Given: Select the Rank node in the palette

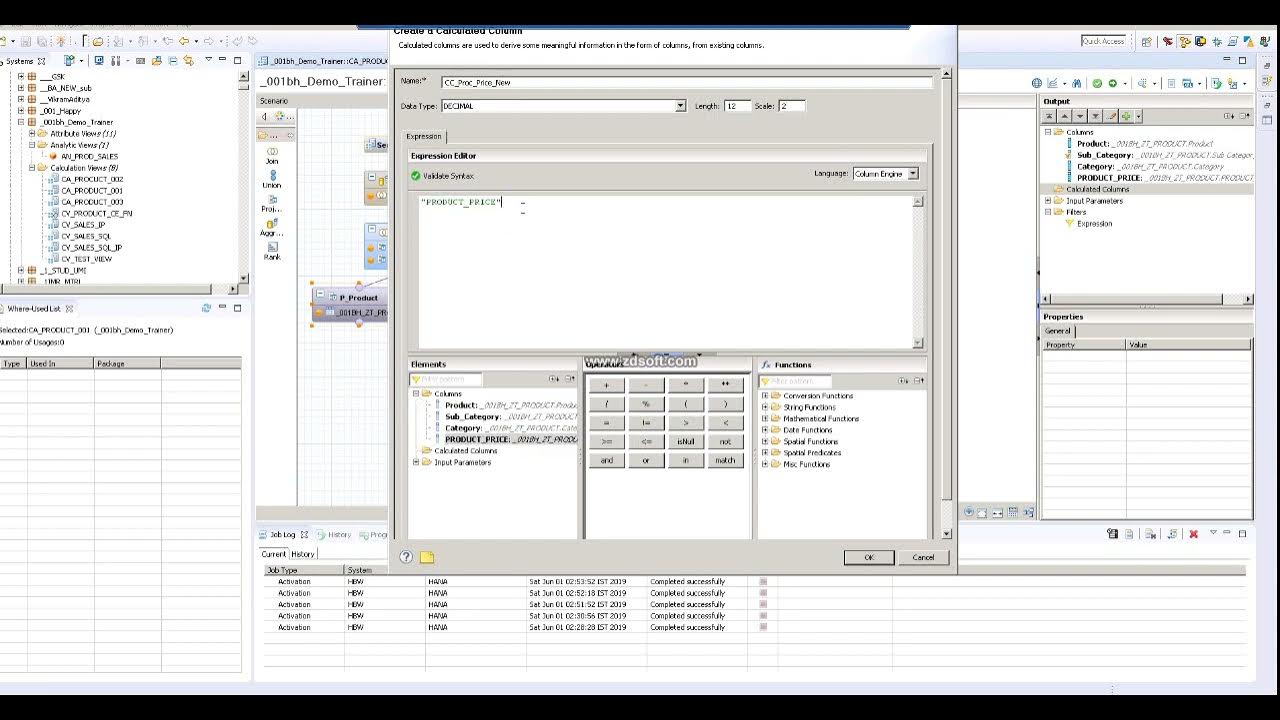Looking at the screenshot, I should pyautogui.click(x=272, y=251).
